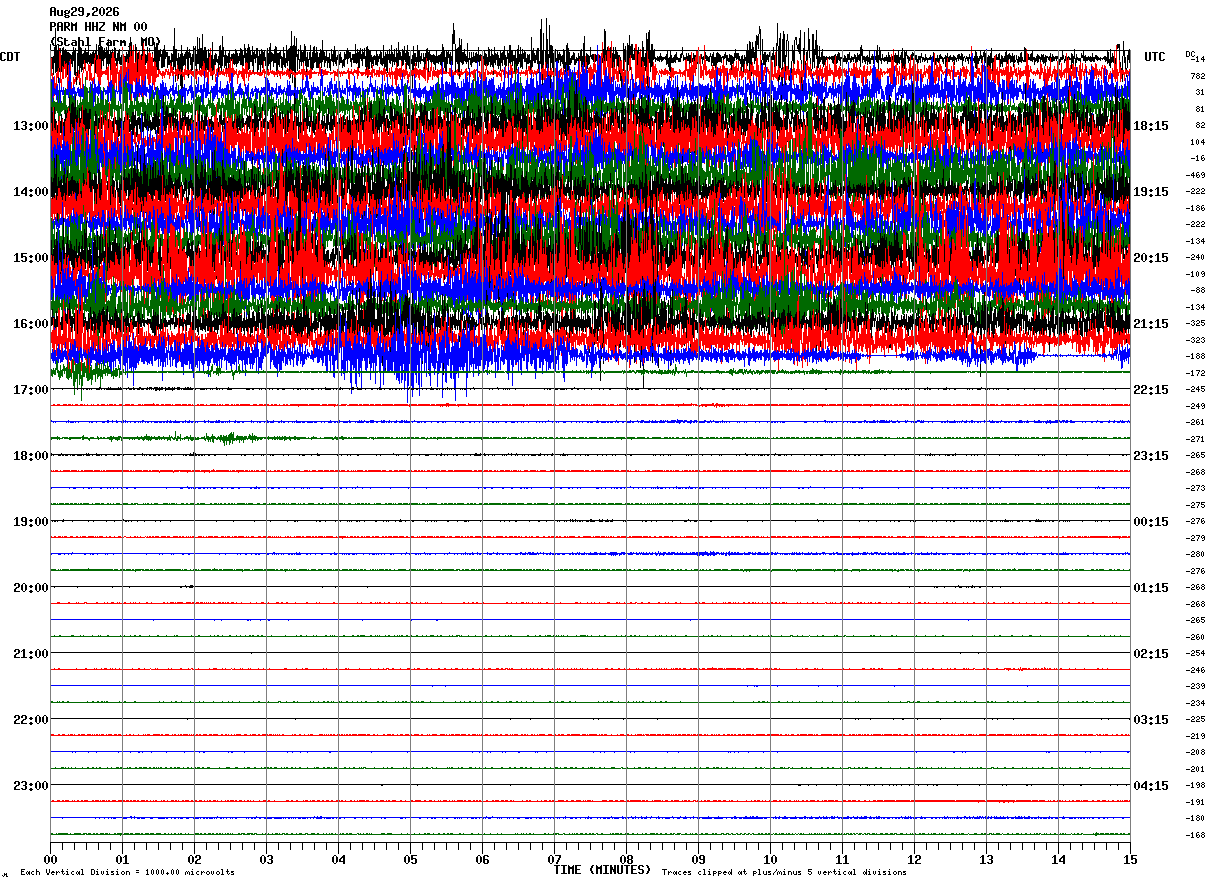Click minute 10 on time axis
The height and width of the screenshot is (886, 1210).
770,859
